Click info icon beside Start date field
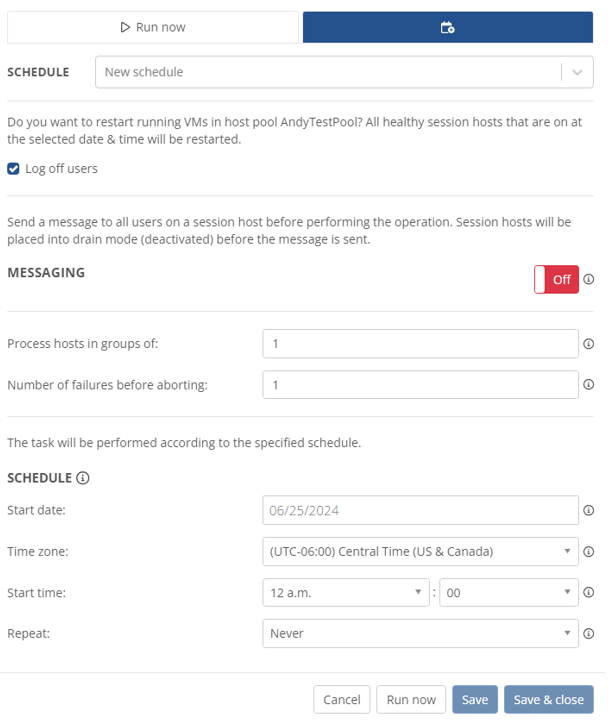Image resolution: width=612 pixels, height=721 pixels. (589, 510)
